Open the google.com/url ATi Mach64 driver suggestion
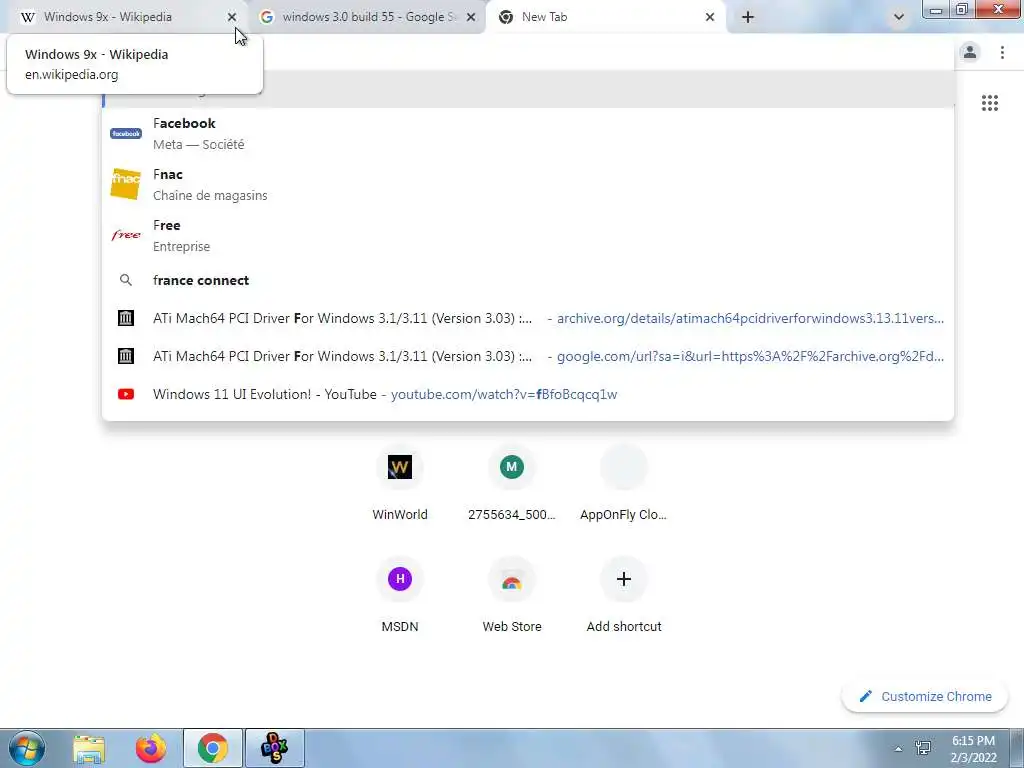Viewport: 1024px width, 768px height. point(528,356)
